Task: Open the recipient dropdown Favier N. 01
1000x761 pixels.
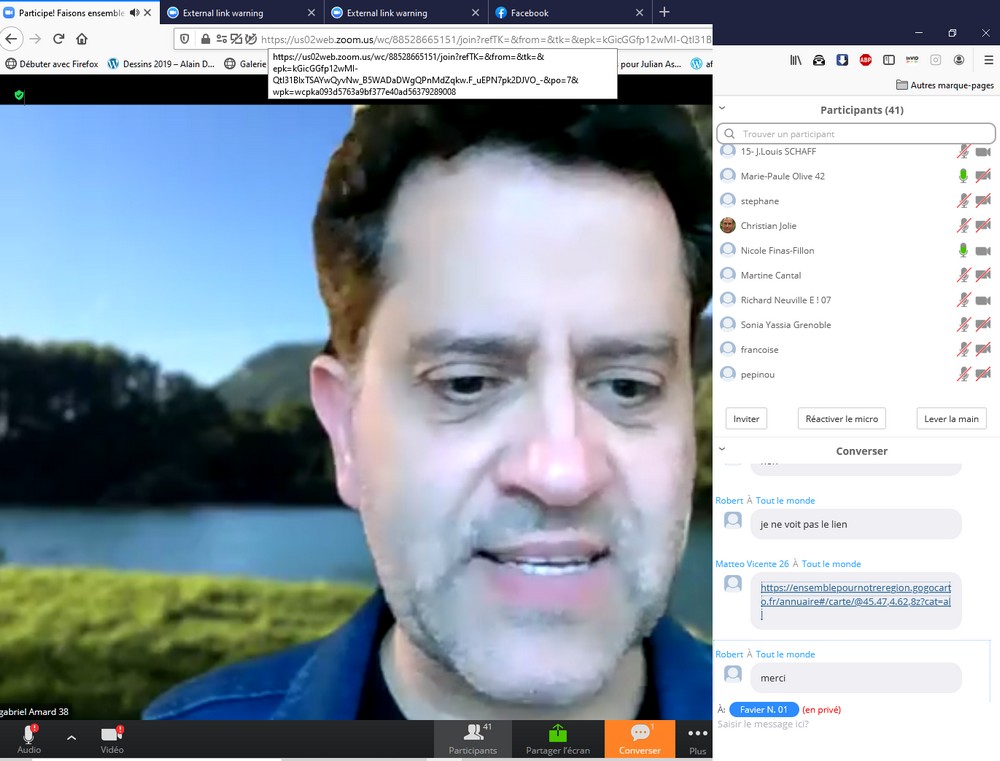Action: tap(764, 709)
